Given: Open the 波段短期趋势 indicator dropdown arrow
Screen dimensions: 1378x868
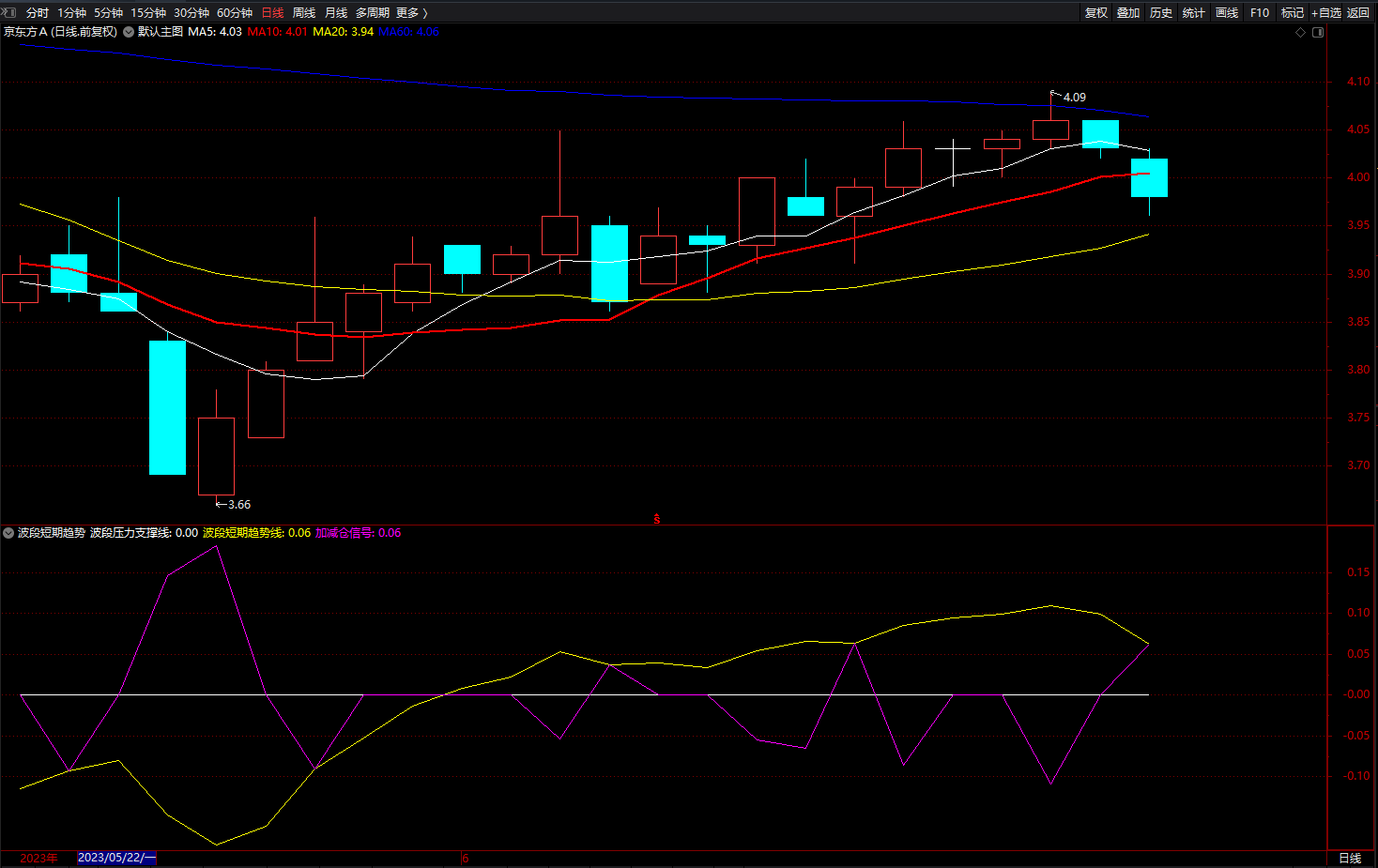Looking at the screenshot, I should click(x=8, y=533).
